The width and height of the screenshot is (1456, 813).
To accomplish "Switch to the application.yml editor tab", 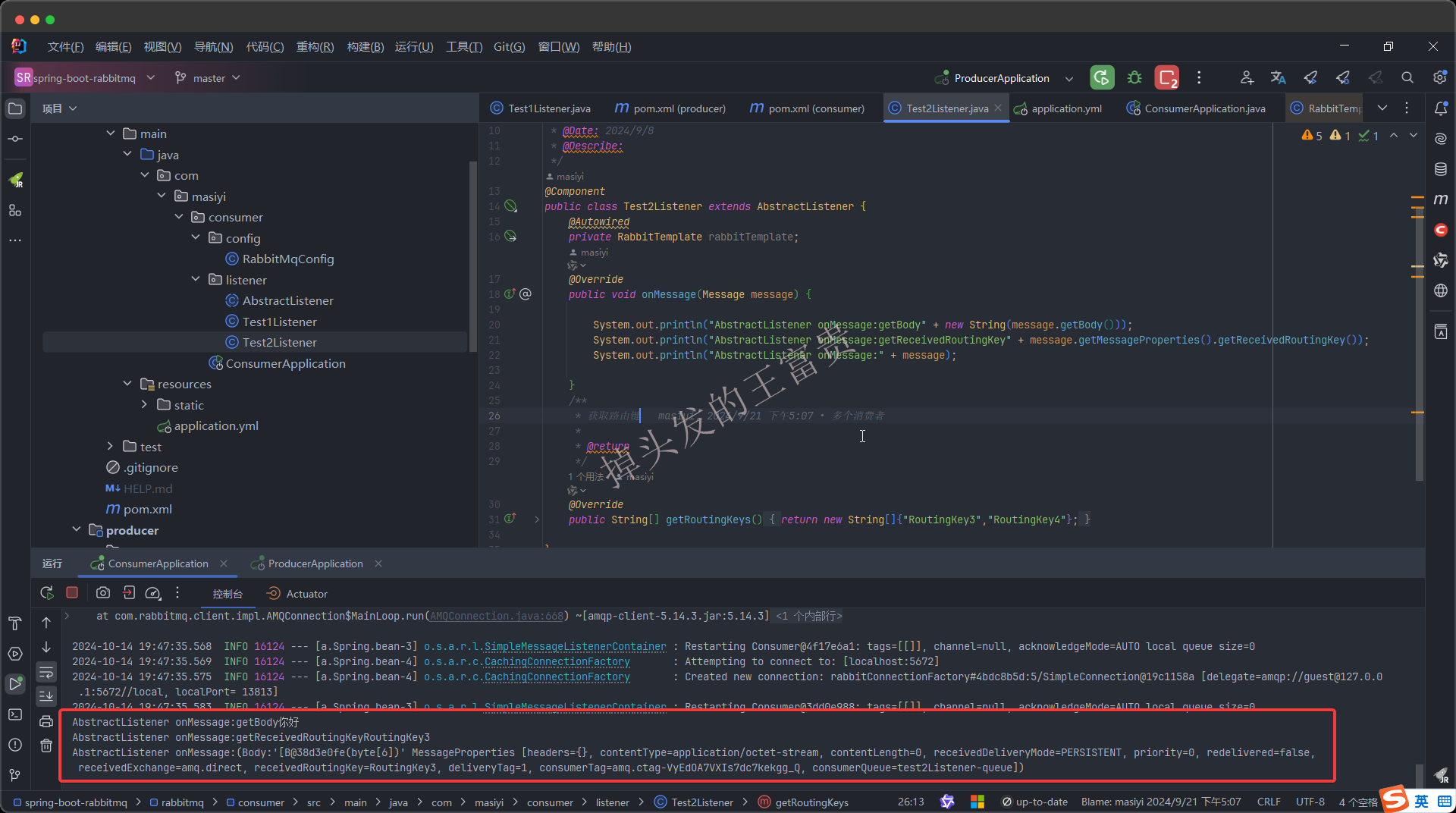I will point(1057,108).
